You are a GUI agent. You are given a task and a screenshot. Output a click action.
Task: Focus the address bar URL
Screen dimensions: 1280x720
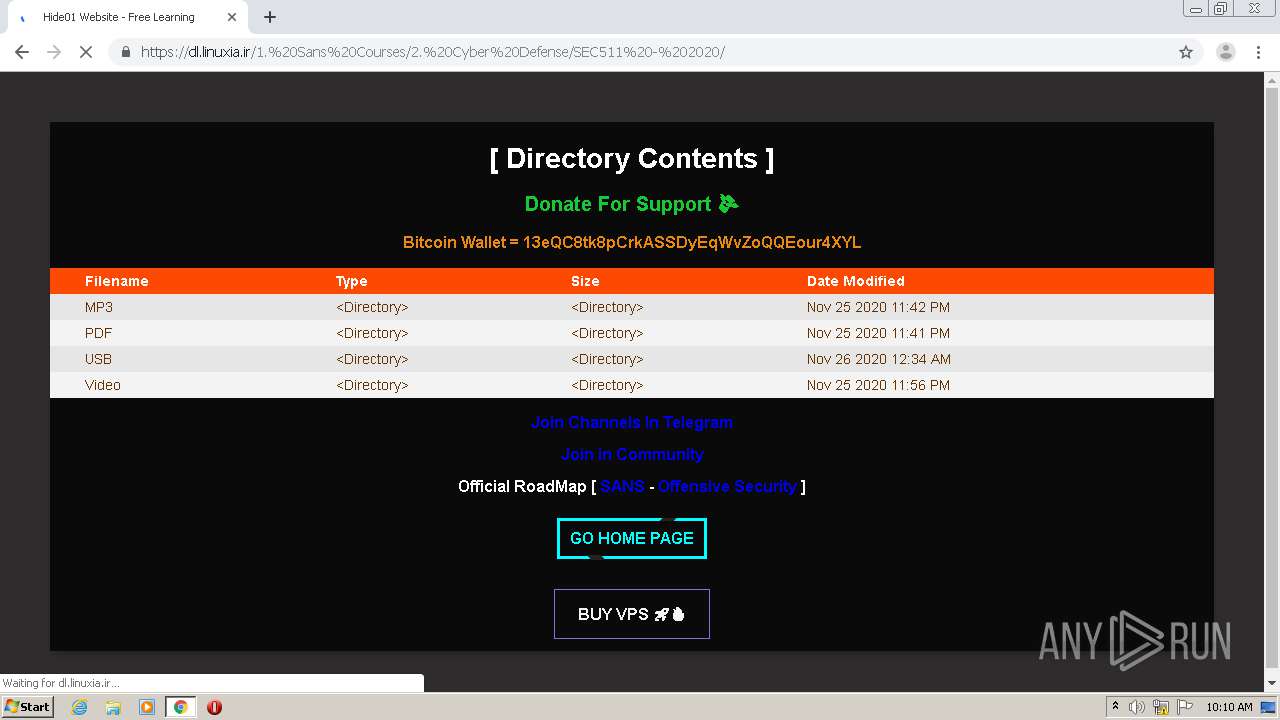433,52
